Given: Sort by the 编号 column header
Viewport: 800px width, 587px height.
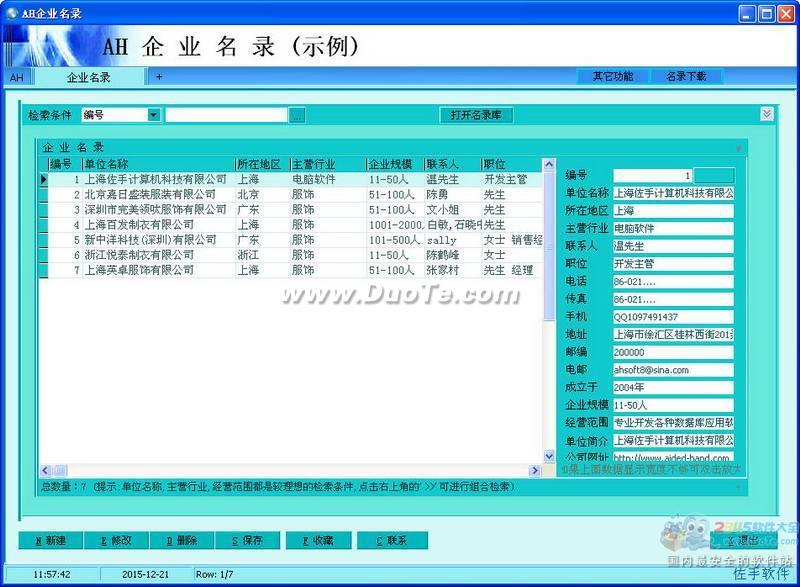Looking at the screenshot, I should click(65, 164).
